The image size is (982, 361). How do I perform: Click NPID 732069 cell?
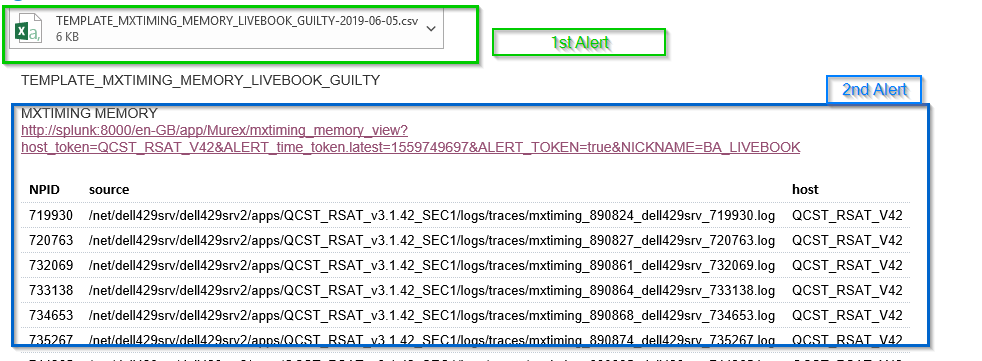coord(51,266)
